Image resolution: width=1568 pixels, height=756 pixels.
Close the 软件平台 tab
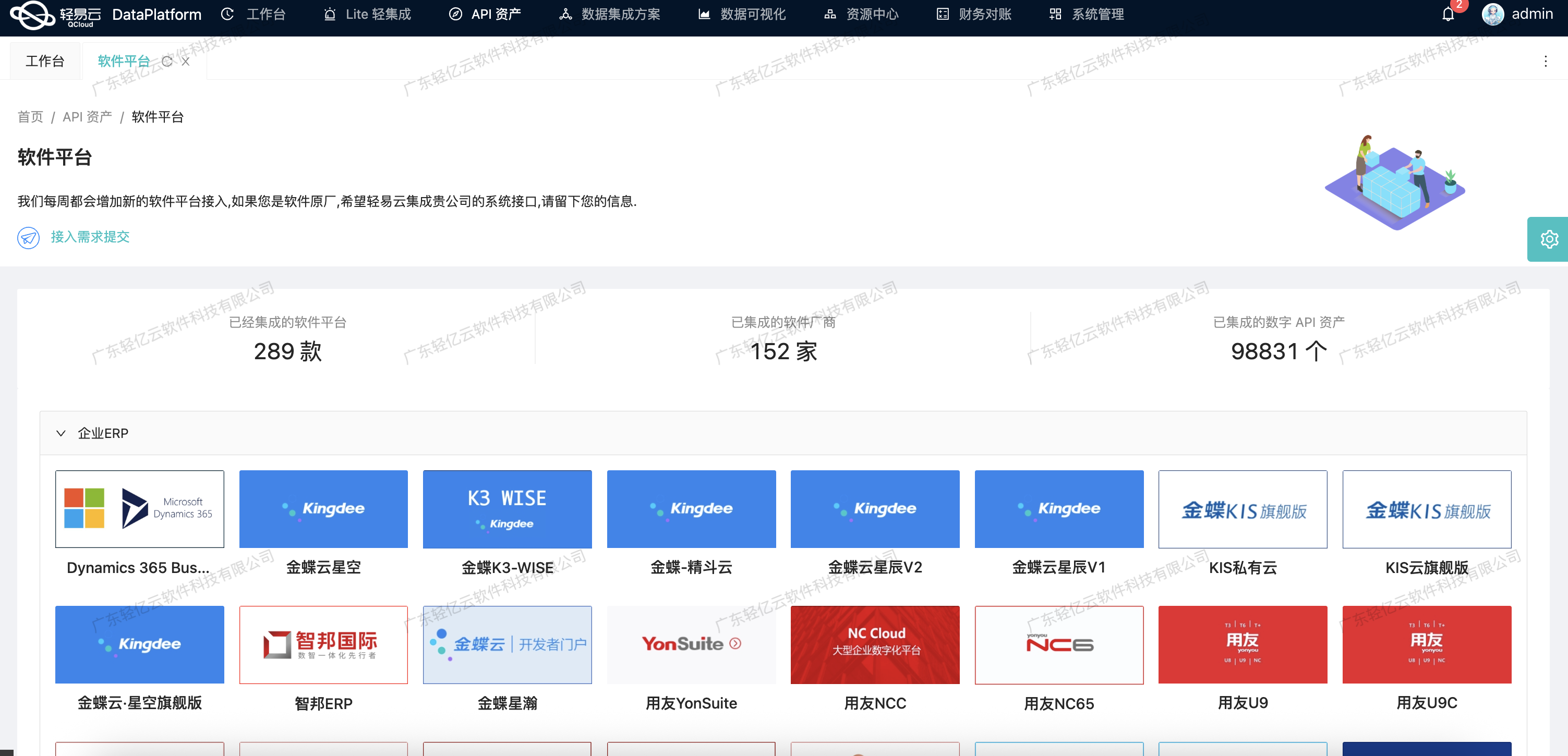(x=186, y=62)
